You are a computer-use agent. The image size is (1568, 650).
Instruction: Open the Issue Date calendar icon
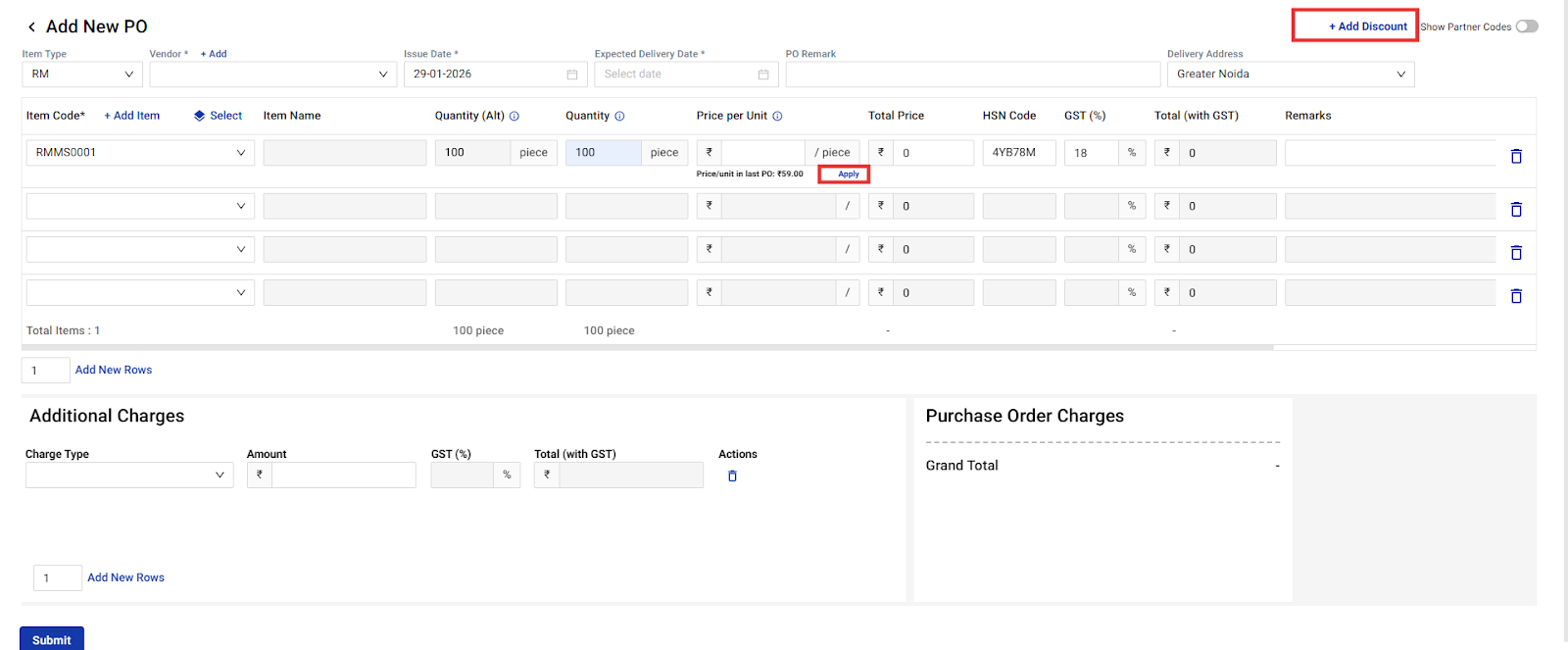tap(572, 75)
